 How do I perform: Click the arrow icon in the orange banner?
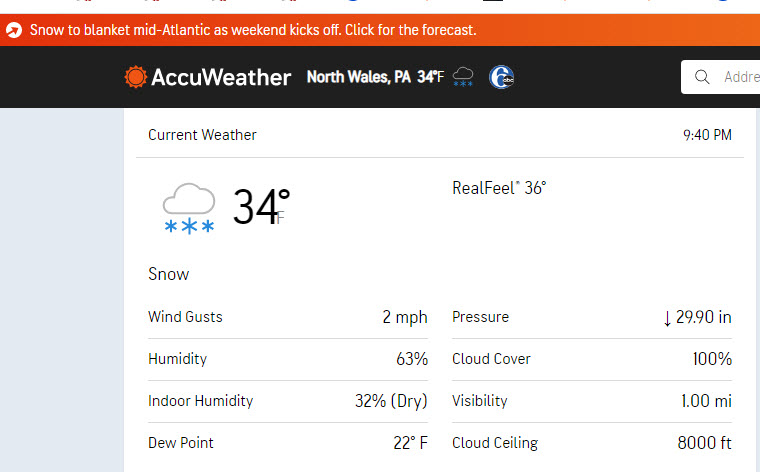click(14, 30)
